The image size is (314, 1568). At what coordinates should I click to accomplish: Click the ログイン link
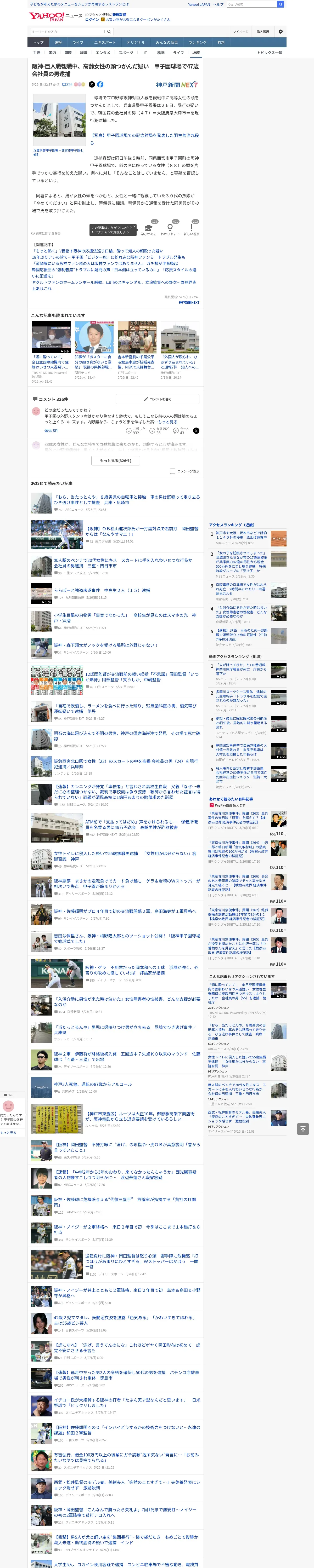92,20
